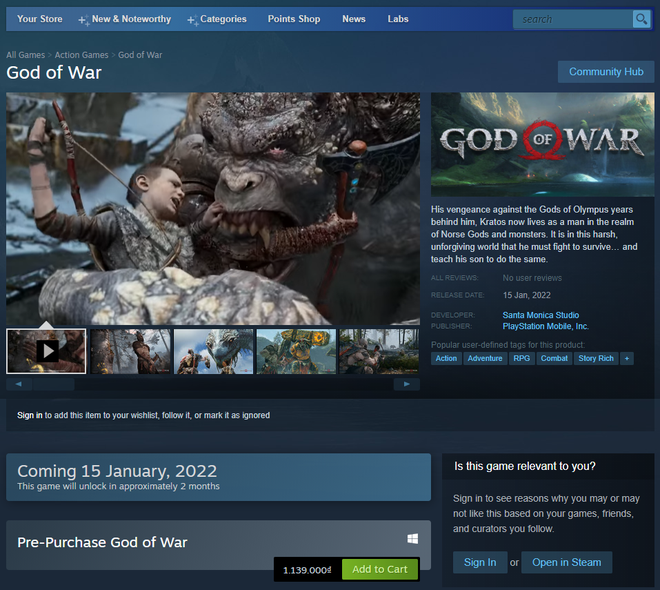This screenshot has height=590, width=660.
Task: Select the Action tag
Action: 446,359
